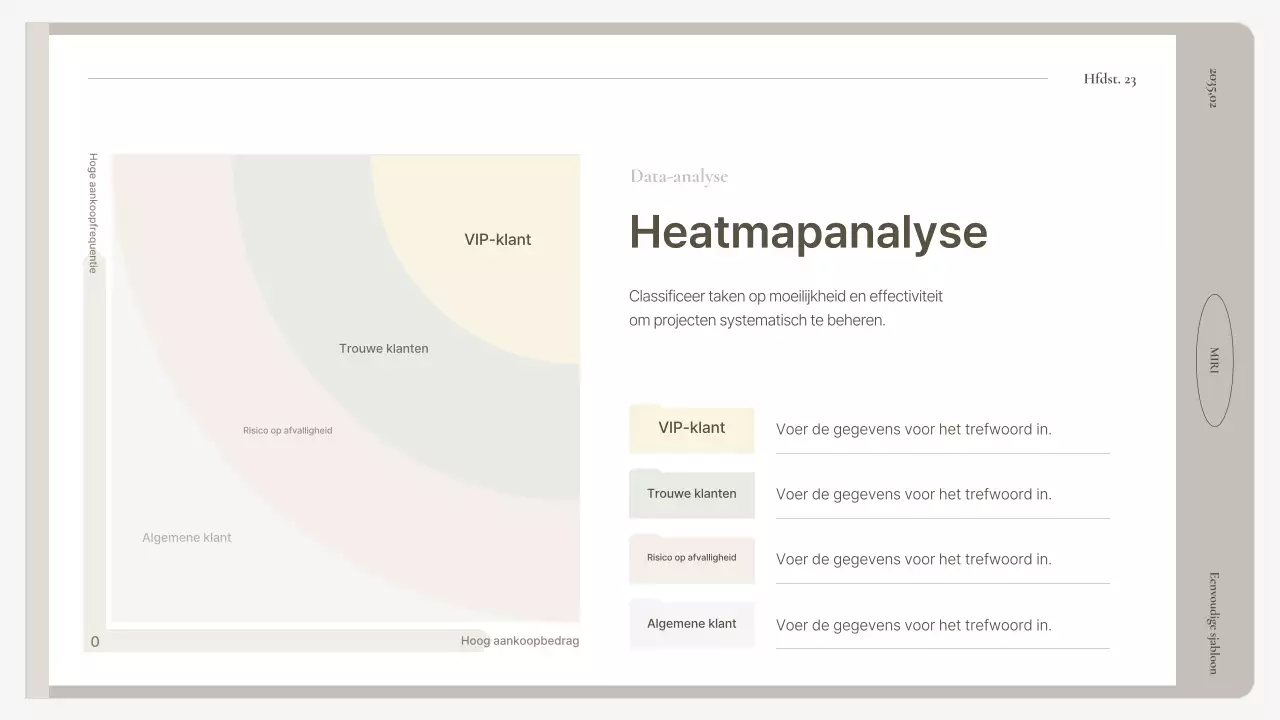Click the VIP-klant label inside the heatmap
This screenshot has height=720, width=1280.
pos(497,239)
